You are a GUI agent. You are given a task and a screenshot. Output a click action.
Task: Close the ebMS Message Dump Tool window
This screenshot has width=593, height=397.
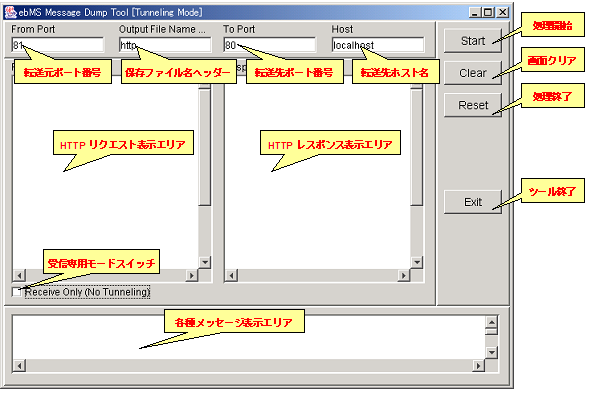502,12
